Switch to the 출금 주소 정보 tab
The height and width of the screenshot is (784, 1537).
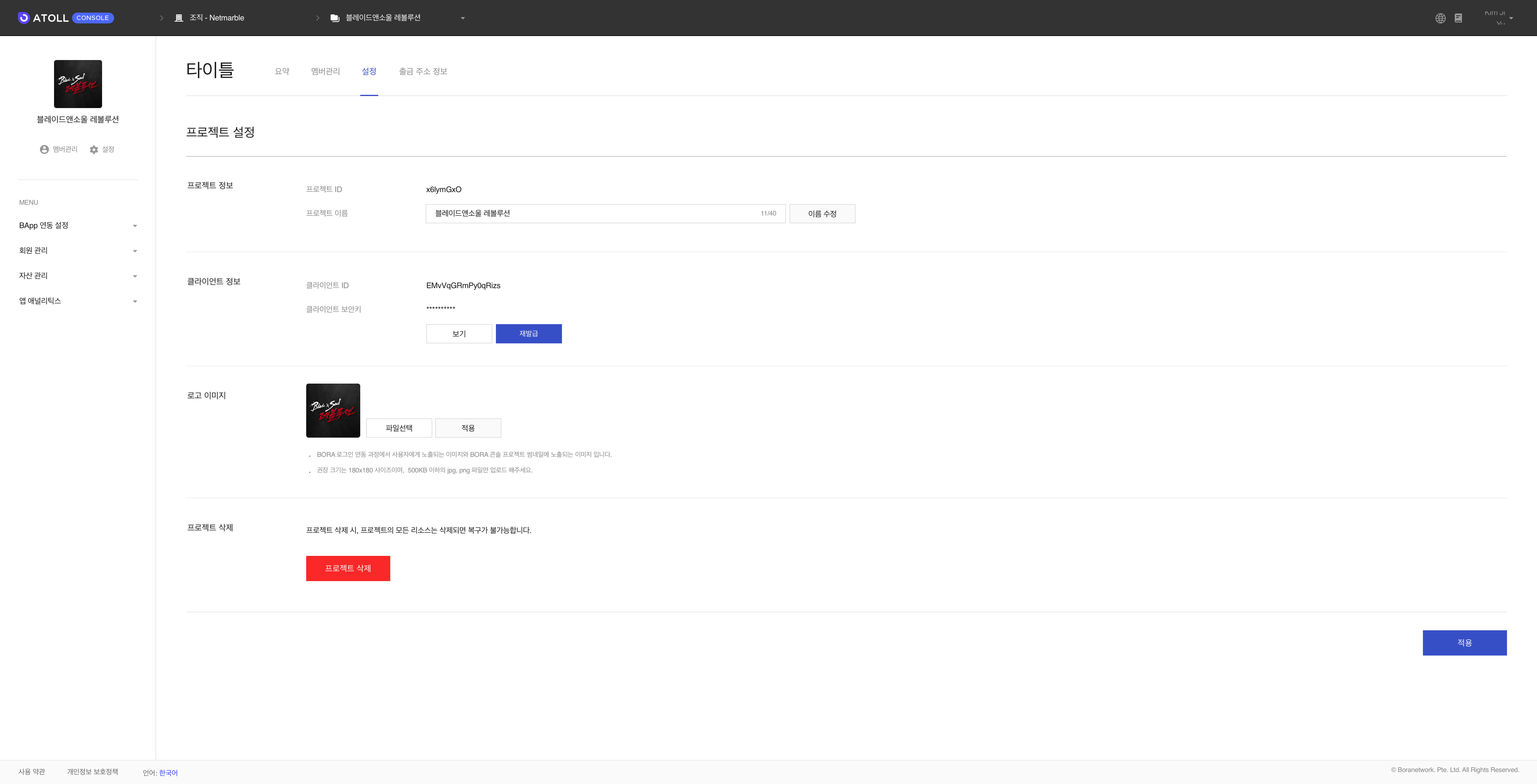[x=422, y=72]
